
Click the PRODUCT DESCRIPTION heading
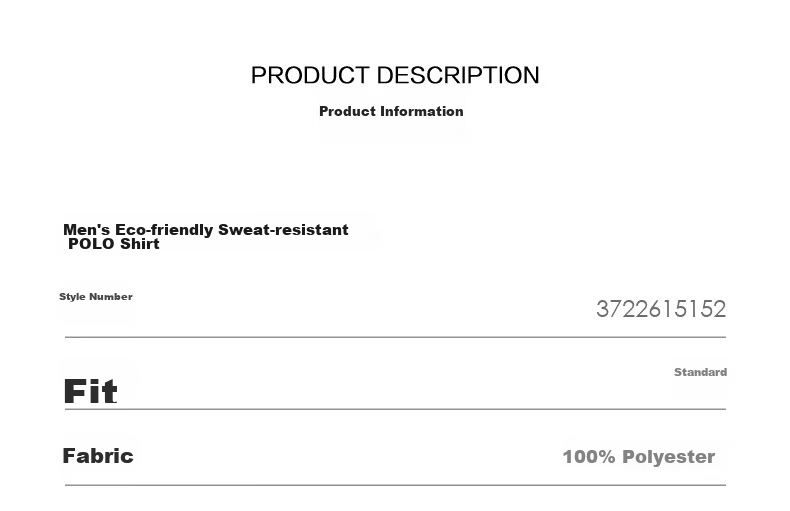pyautogui.click(x=395, y=76)
